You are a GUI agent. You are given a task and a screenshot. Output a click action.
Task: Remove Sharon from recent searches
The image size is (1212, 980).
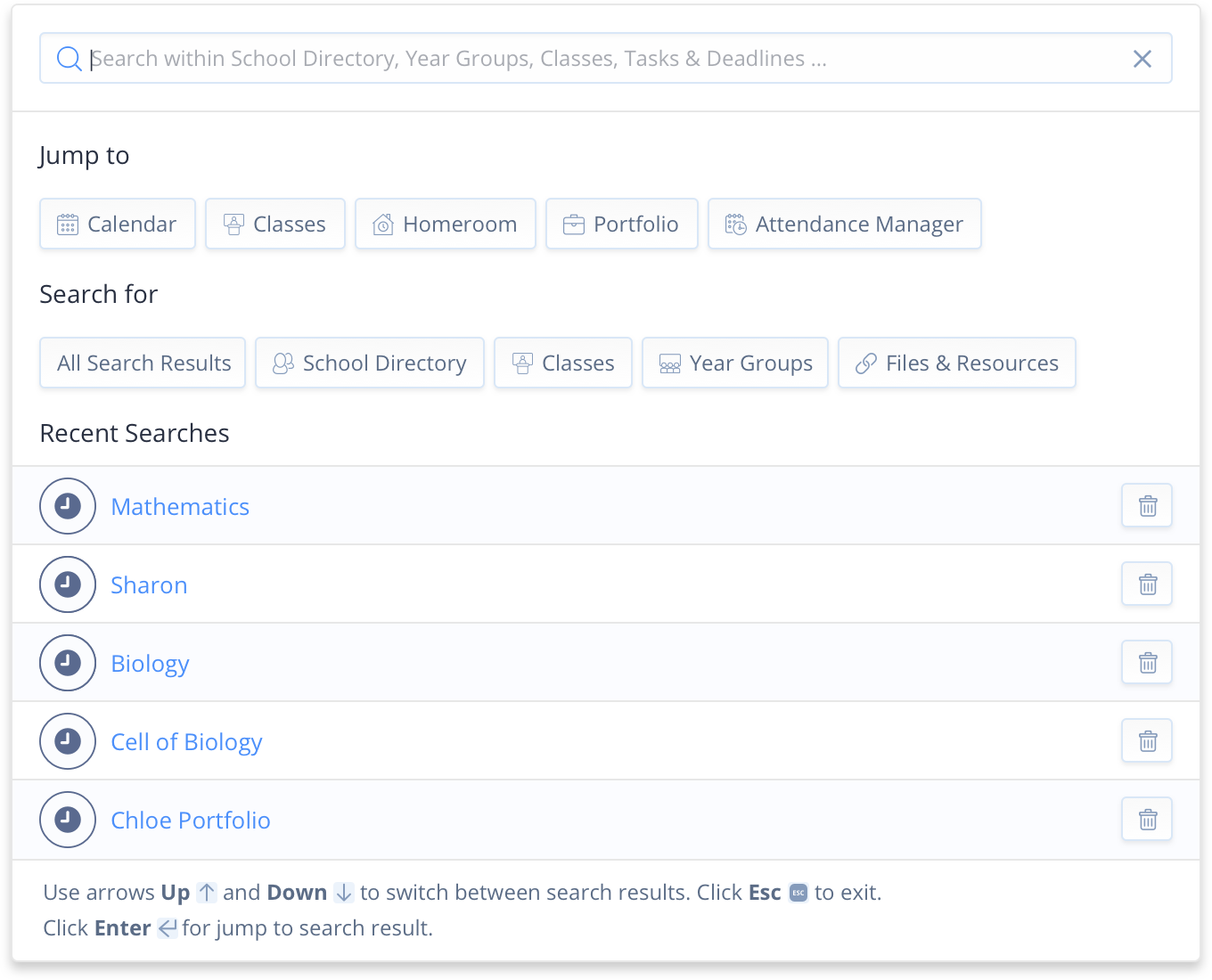pyautogui.click(x=1147, y=584)
